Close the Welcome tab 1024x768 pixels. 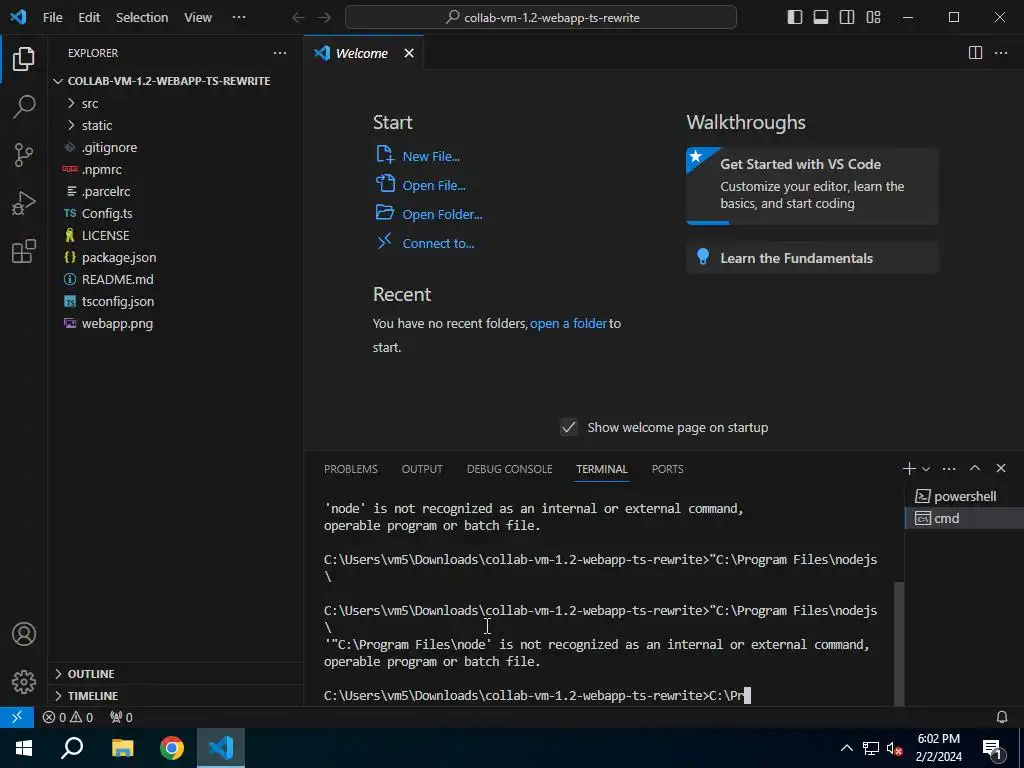pyautogui.click(x=409, y=53)
